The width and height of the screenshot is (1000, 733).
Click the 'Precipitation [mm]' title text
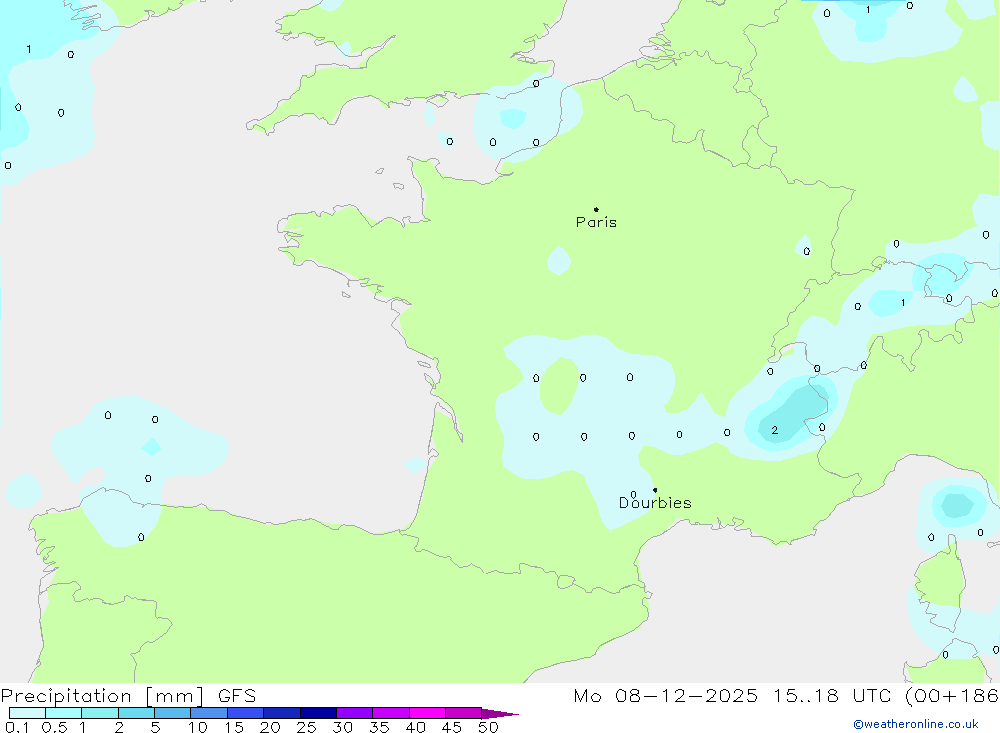[102, 696]
